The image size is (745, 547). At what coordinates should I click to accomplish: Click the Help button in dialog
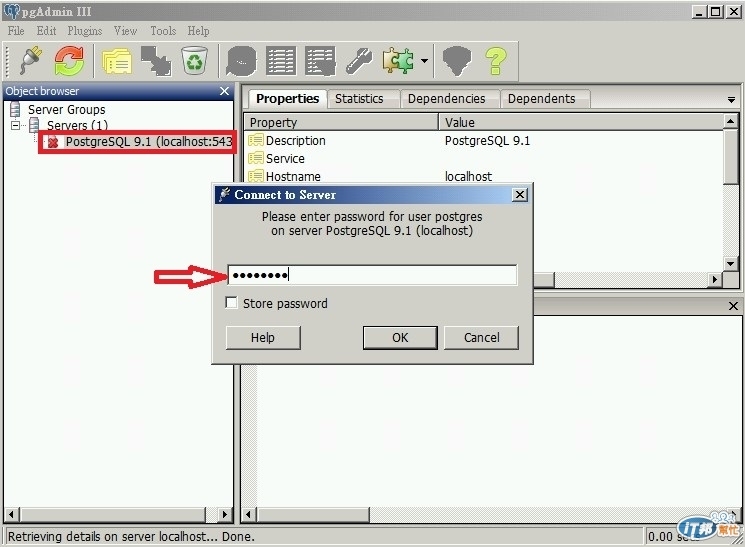pyautogui.click(x=263, y=337)
